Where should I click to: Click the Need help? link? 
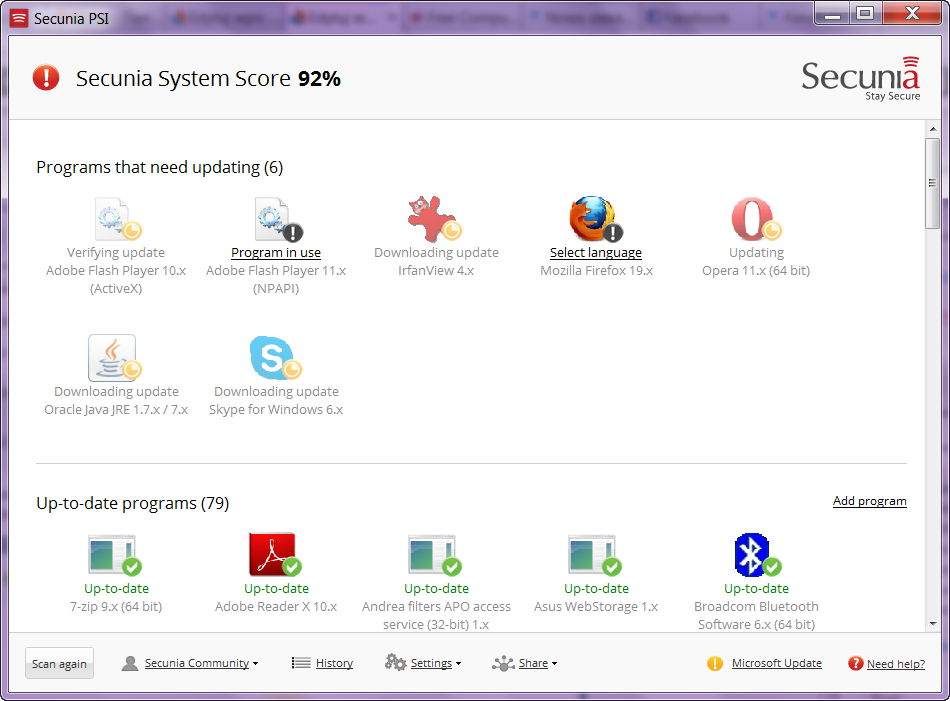coord(896,664)
